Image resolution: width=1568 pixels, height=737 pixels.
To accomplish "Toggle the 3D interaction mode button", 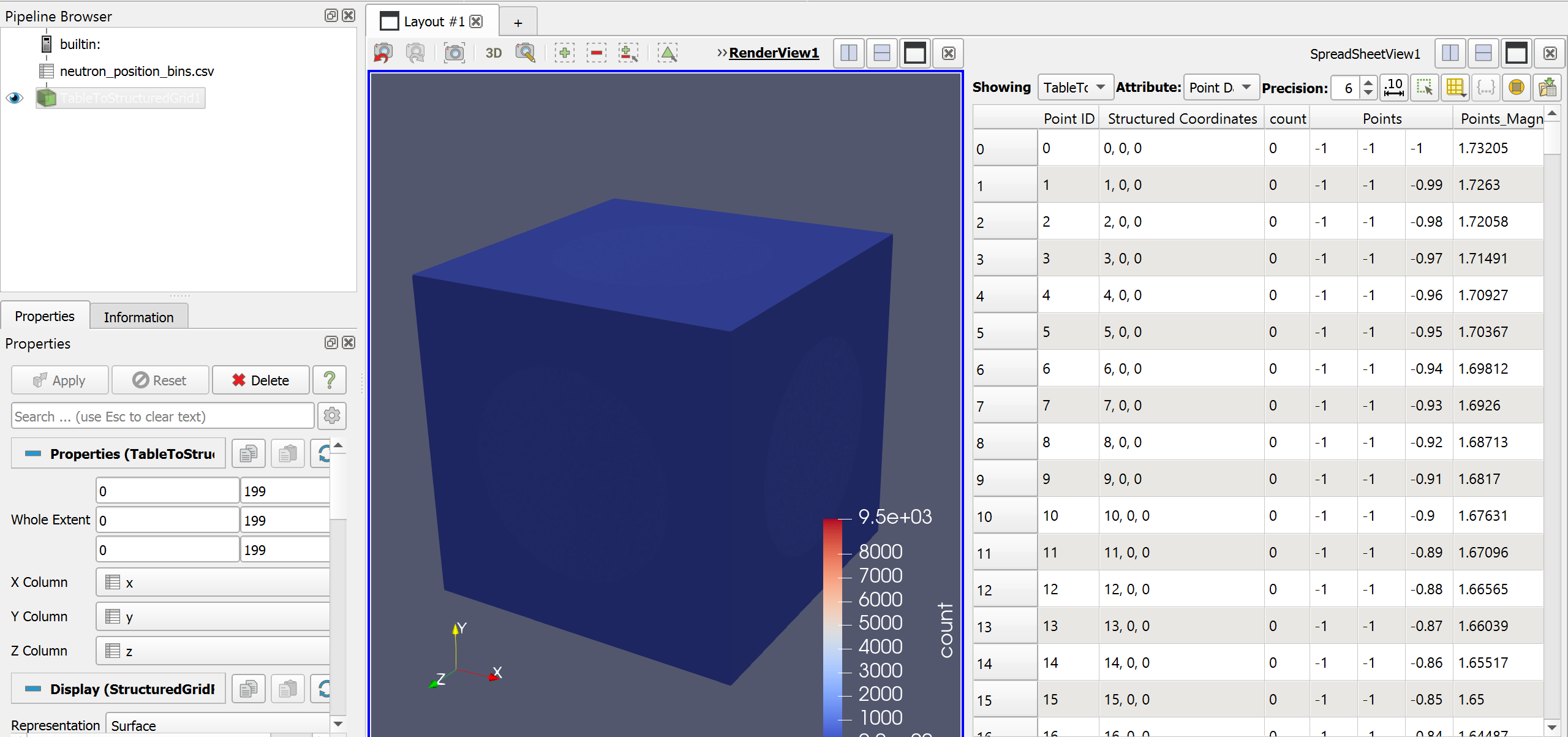I will (x=493, y=53).
